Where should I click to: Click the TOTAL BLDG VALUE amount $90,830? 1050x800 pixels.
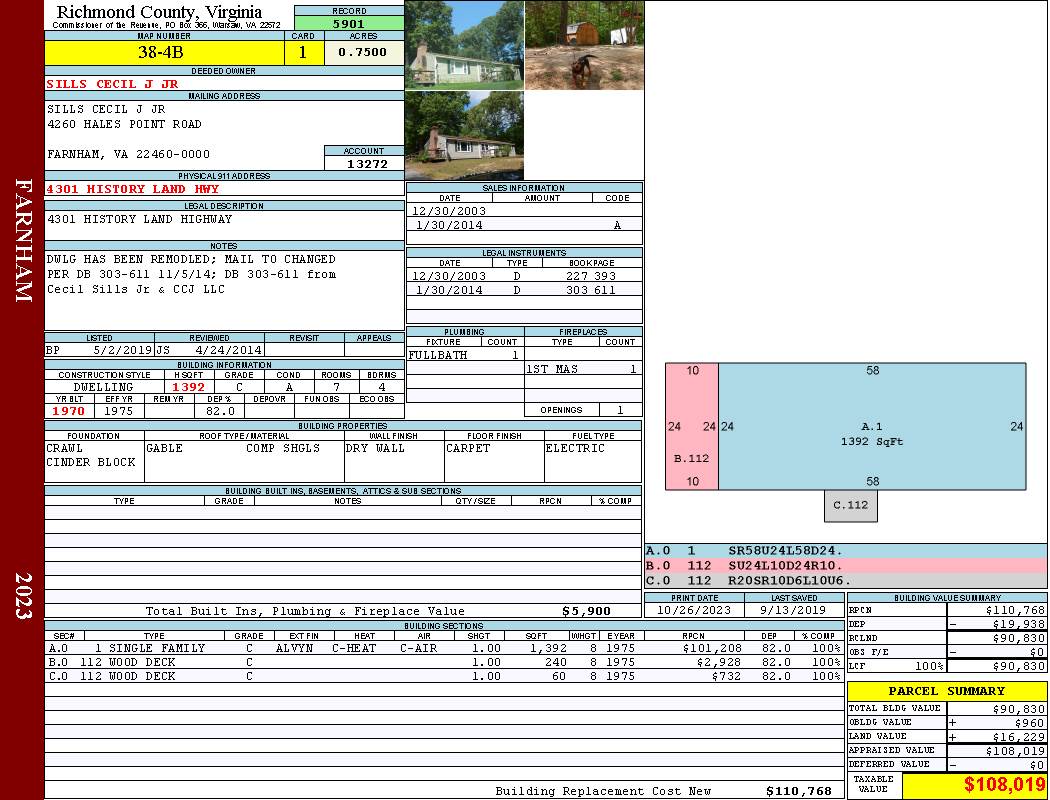pos(1019,708)
